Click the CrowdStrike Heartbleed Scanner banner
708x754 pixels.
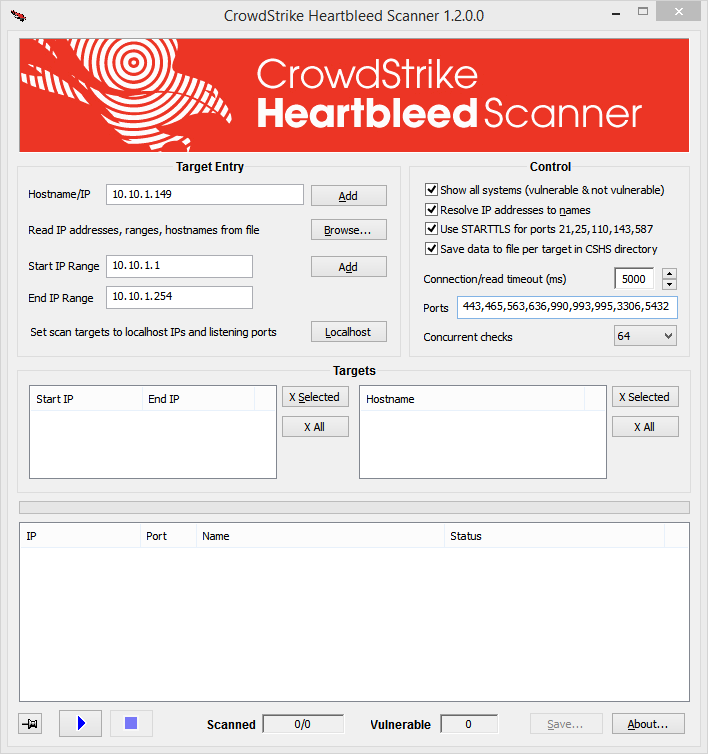click(x=354, y=95)
